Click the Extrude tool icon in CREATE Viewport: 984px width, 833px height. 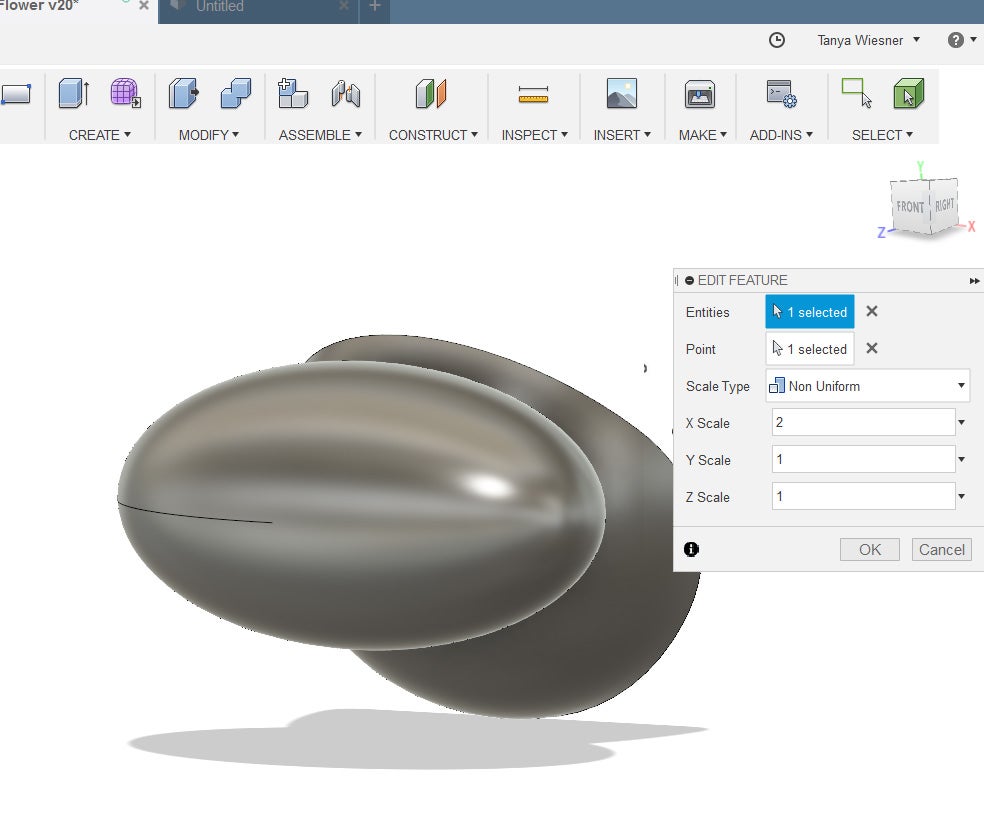(74, 94)
